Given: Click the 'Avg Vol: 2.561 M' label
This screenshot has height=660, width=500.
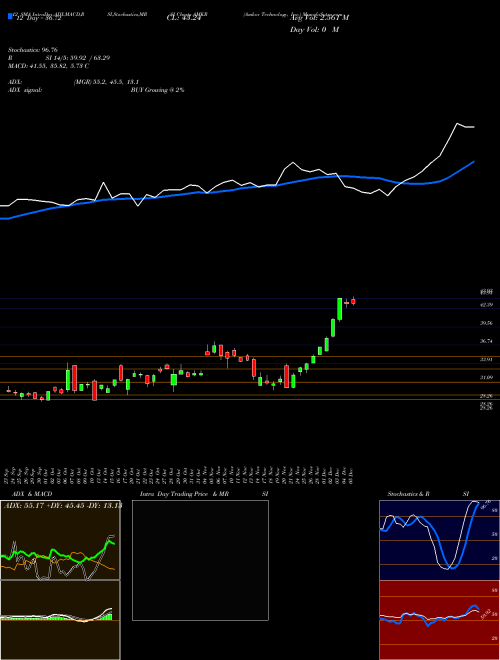Looking at the screenshot, I should [x=319, y=18].
